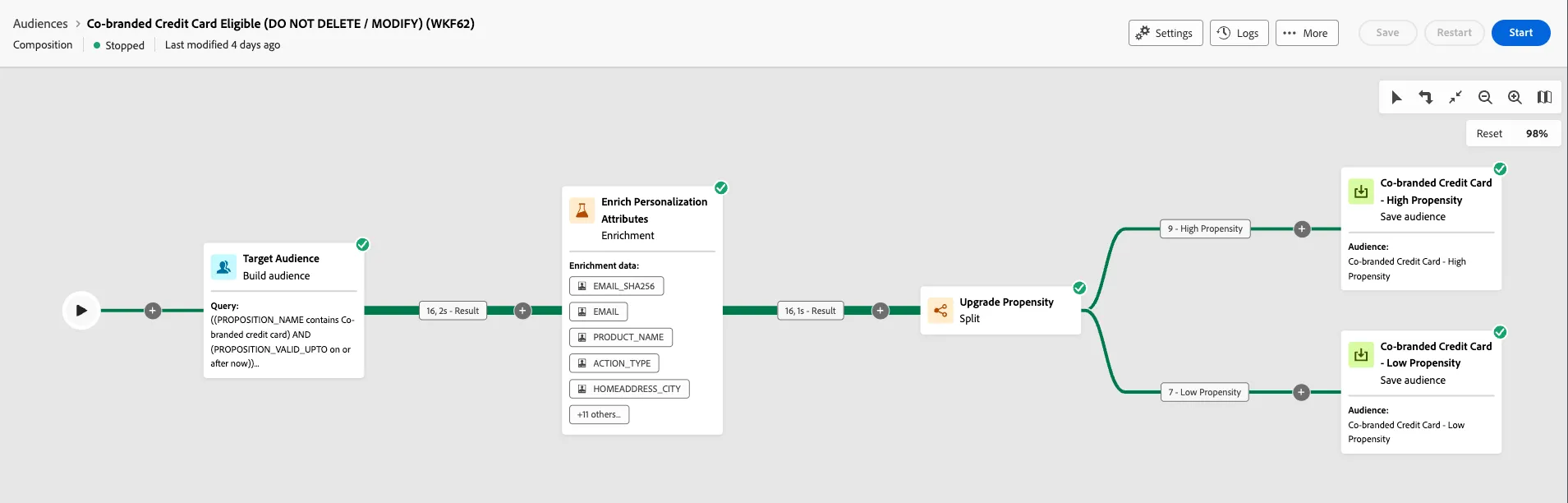Viewport: 1568px width, 503px height.
Task: Click the High Propensity save audience icon
Action: (1361, 192)
